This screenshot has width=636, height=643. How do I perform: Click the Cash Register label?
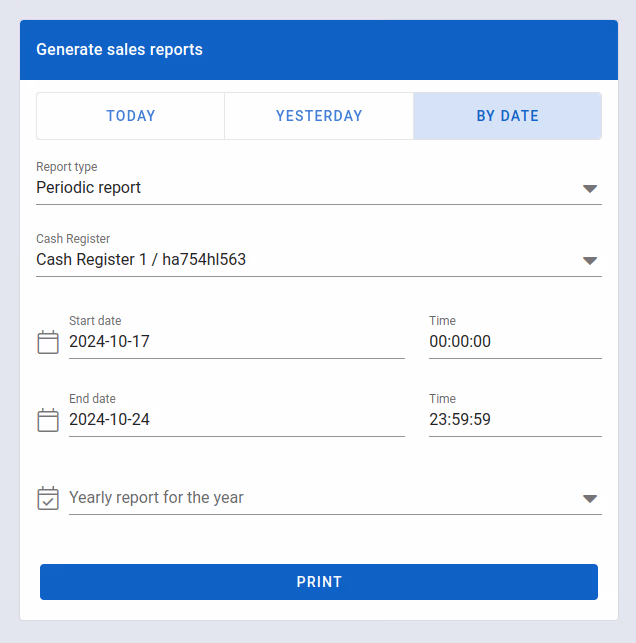click(x=73, y=239)
